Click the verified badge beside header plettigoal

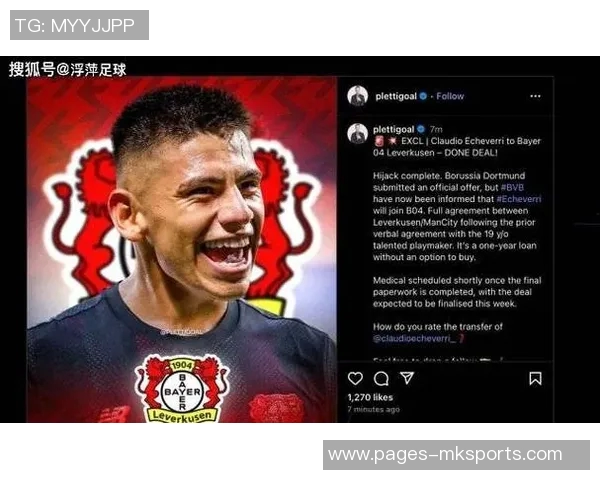[x=423, y=96]
